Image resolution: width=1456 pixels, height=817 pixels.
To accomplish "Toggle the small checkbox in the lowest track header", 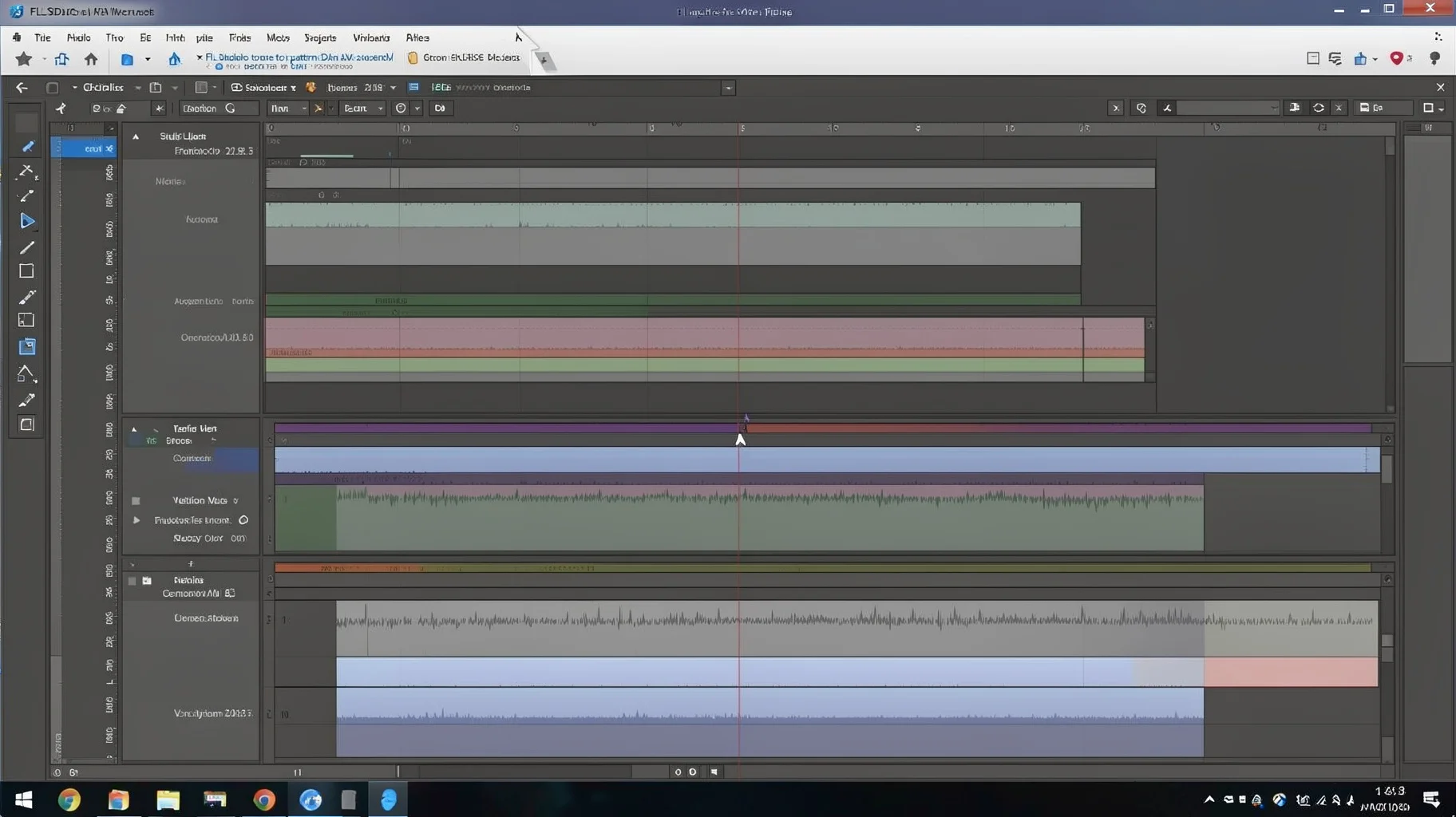I will point(133,581).
